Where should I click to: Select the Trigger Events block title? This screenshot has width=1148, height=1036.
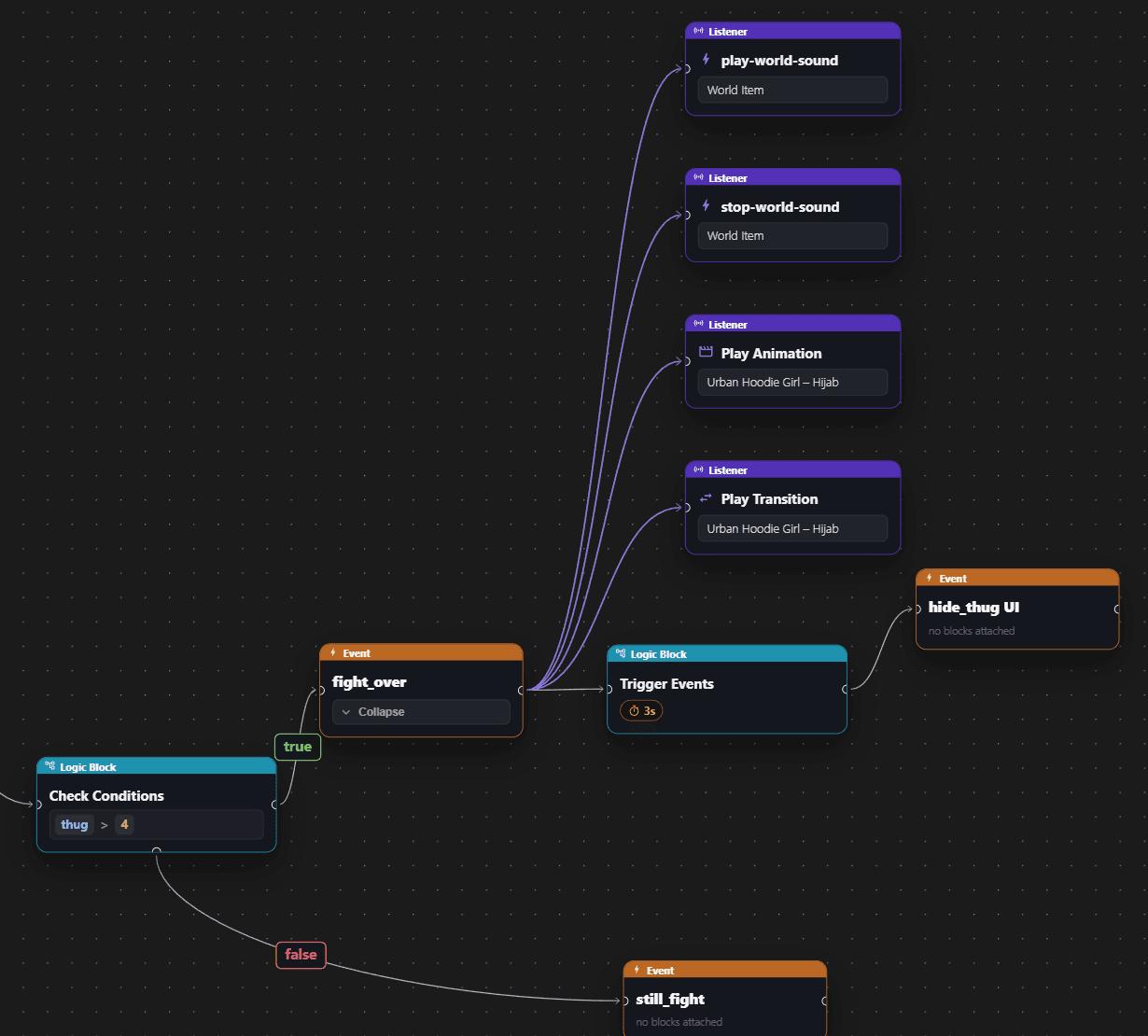(x=666, y=684)
